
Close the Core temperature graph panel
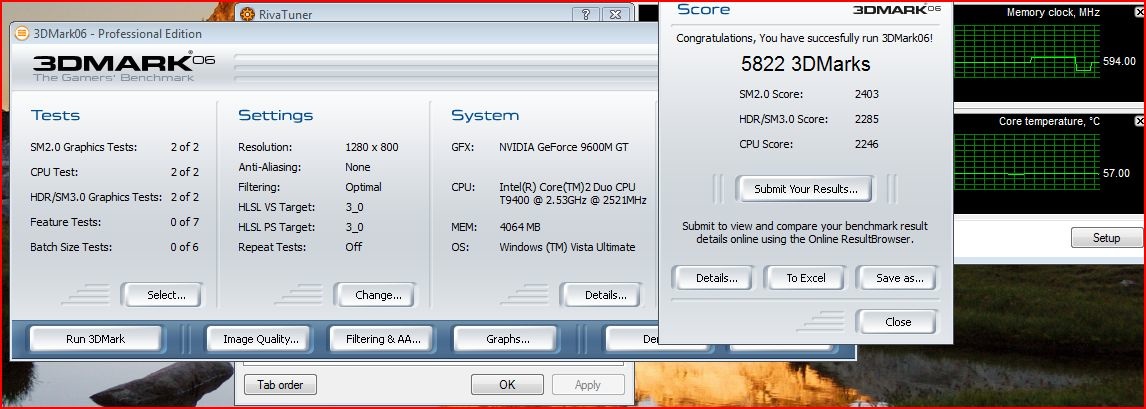(1139, 121)
